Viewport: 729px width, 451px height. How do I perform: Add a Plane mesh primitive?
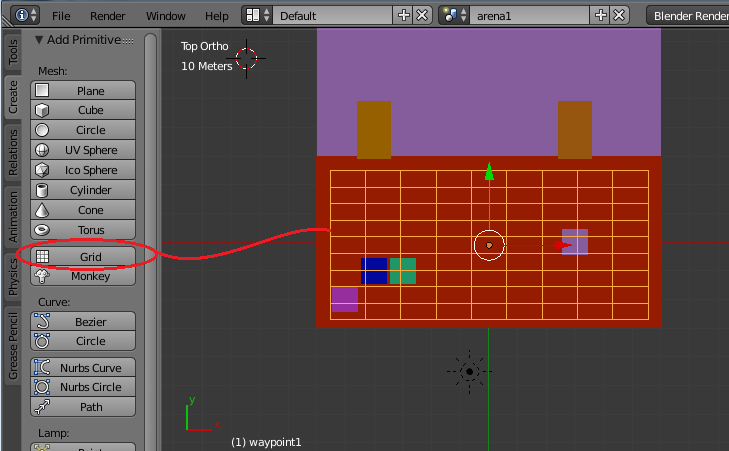coord(83,91)
